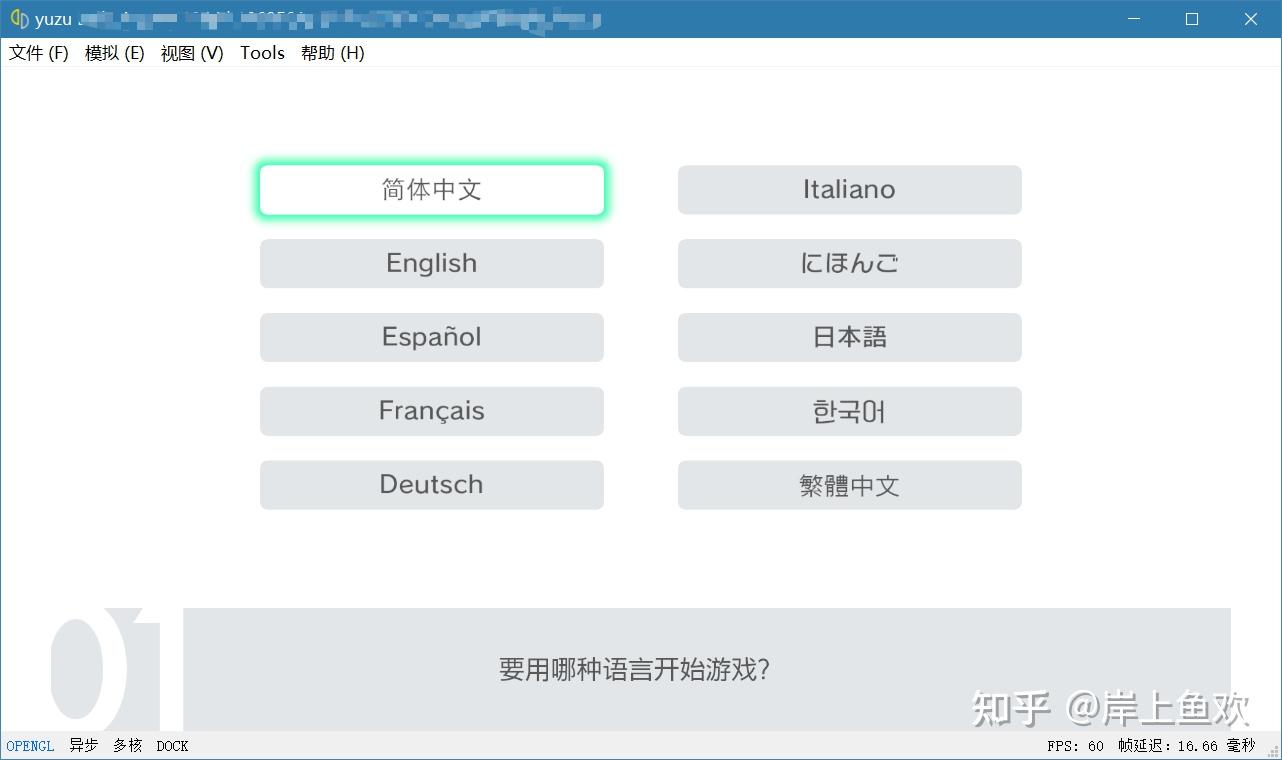Toggle 异步 async setting in status bar
The width and height of the screenshot is (1282, 760).
point(84,746)
